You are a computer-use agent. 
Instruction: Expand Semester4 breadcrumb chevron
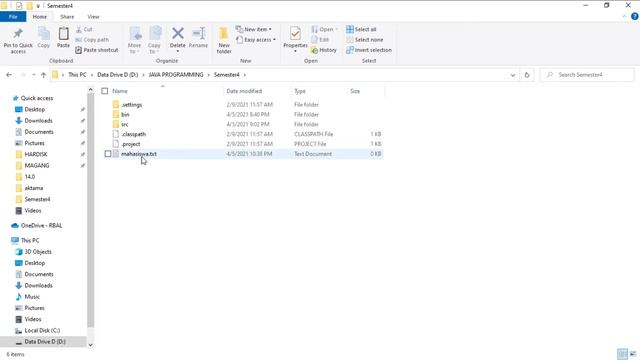244,75
